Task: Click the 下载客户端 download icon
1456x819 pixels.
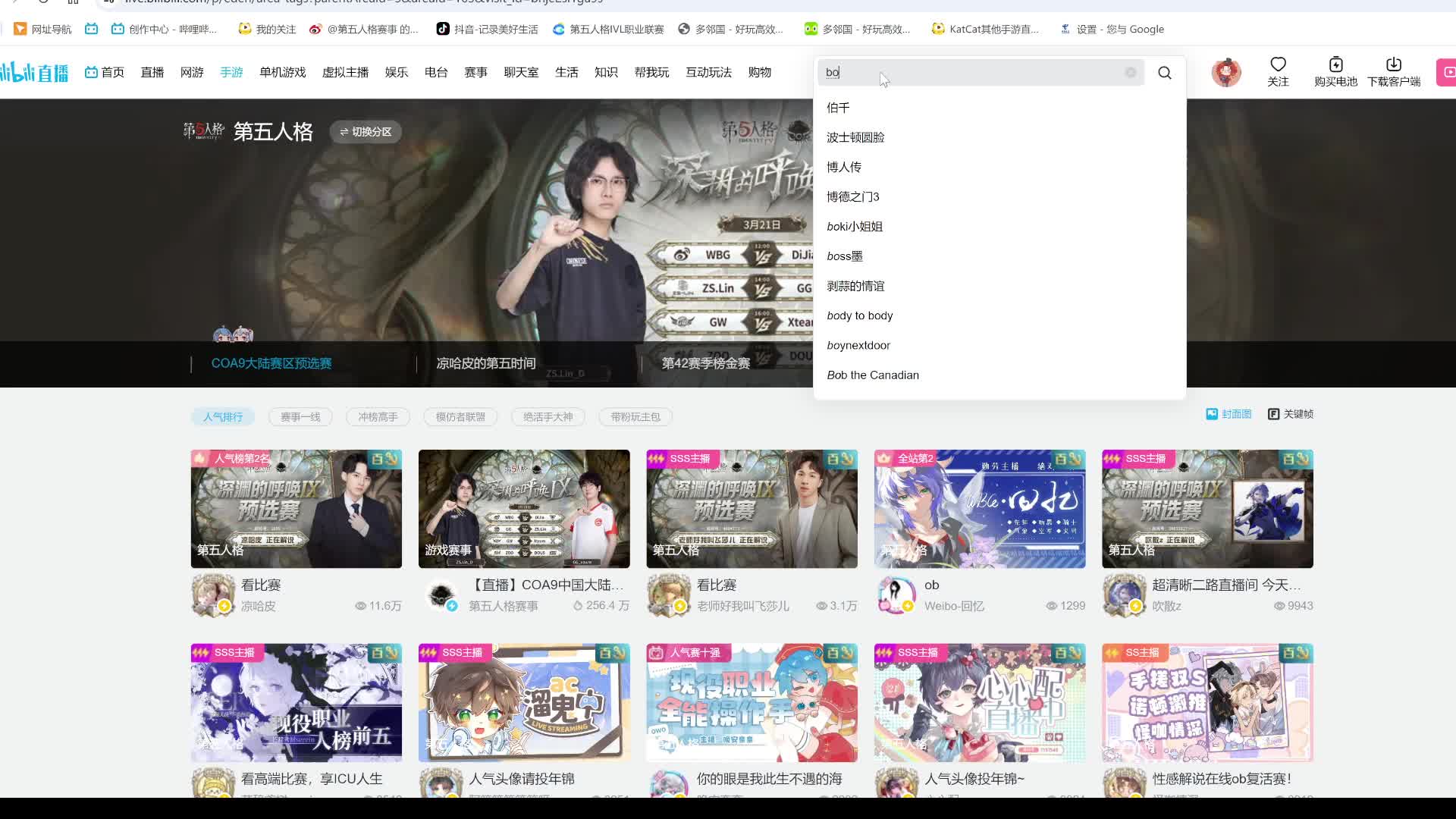Action: pos(1393,64)
